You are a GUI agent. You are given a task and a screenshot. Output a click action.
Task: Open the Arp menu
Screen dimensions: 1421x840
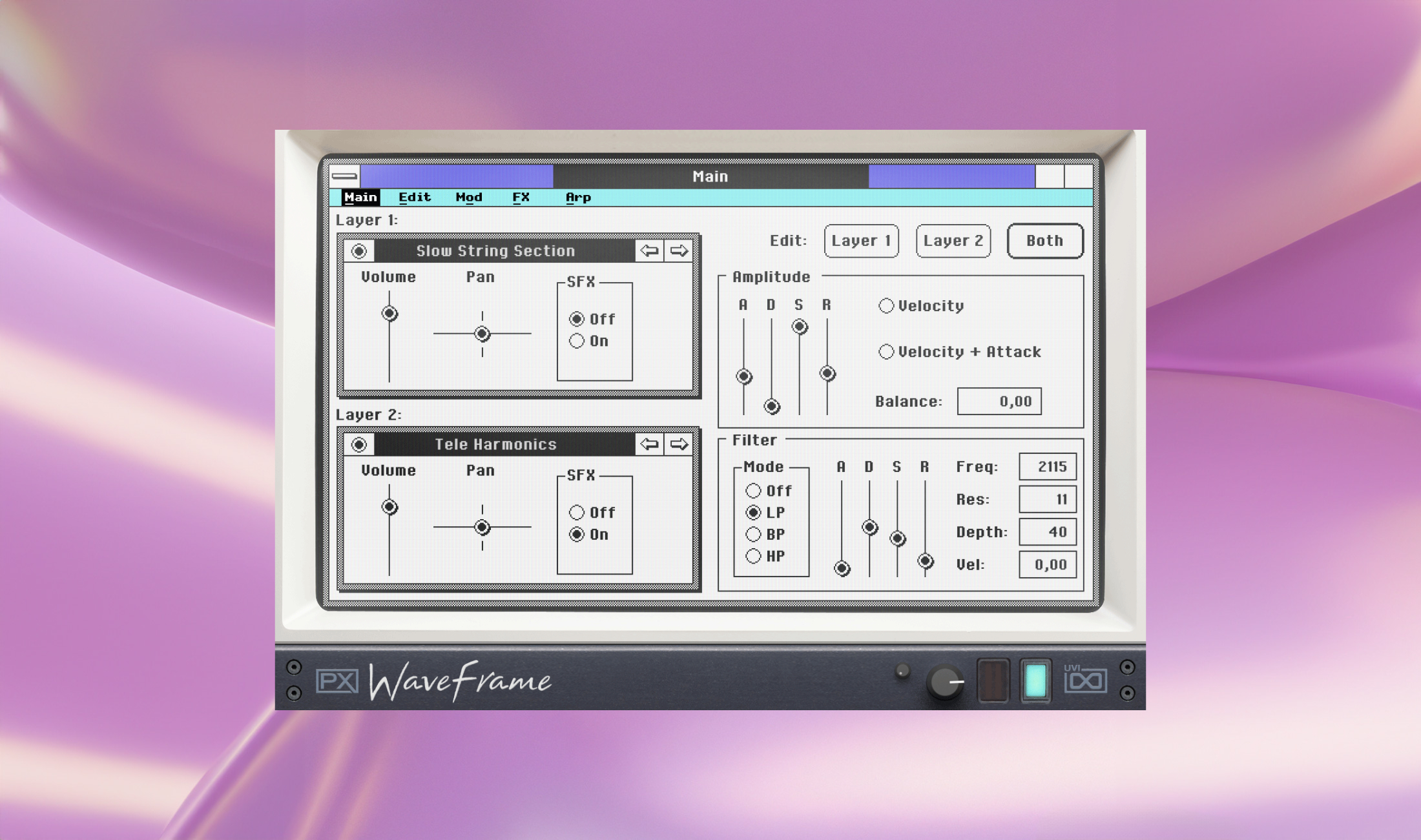(577, 197)
